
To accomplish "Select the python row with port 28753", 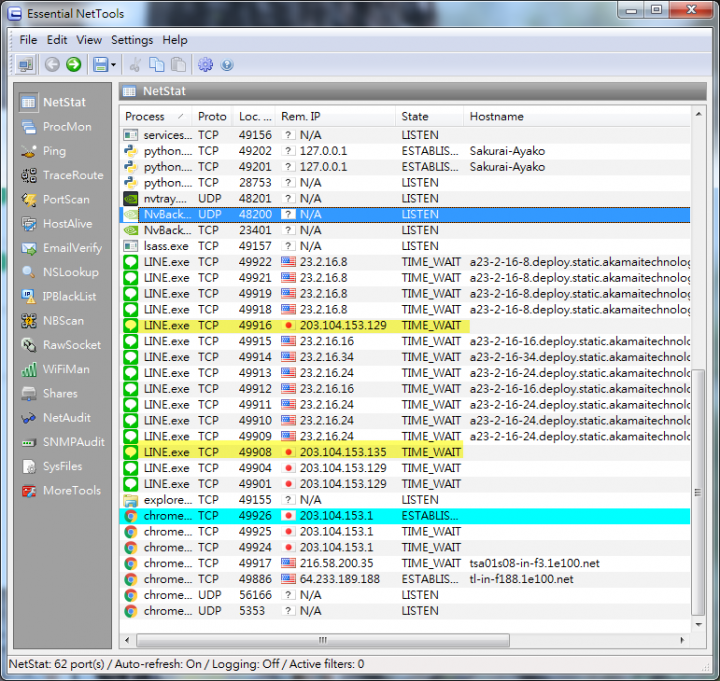I will coord(405,182).
